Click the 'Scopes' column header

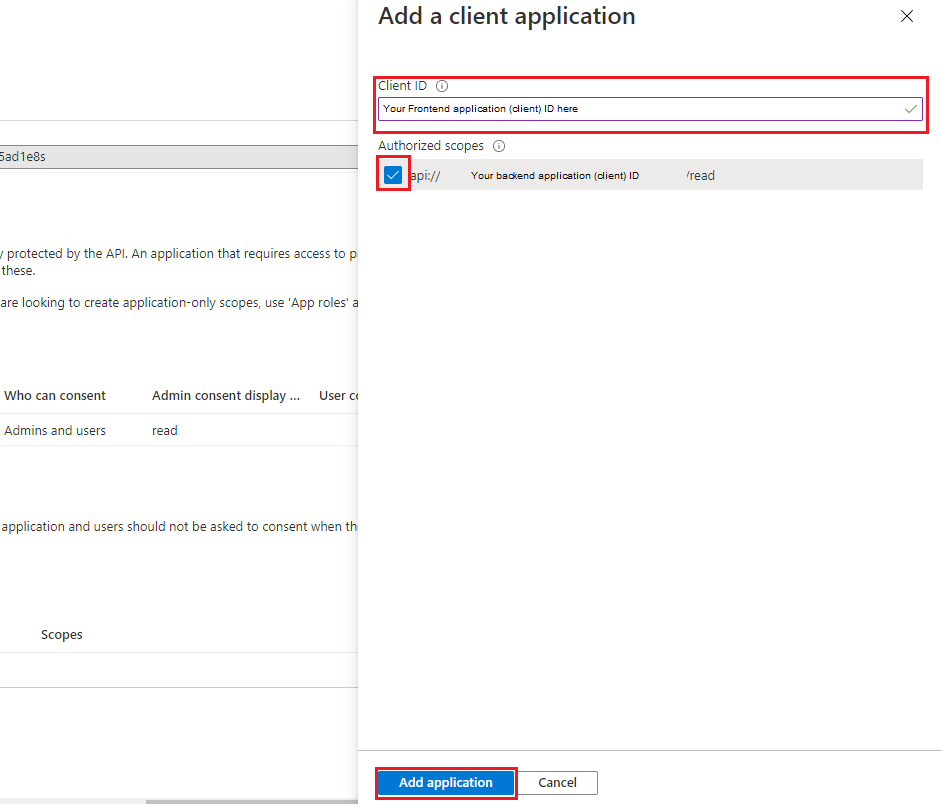pyautogui.click(x=61, y=635)
